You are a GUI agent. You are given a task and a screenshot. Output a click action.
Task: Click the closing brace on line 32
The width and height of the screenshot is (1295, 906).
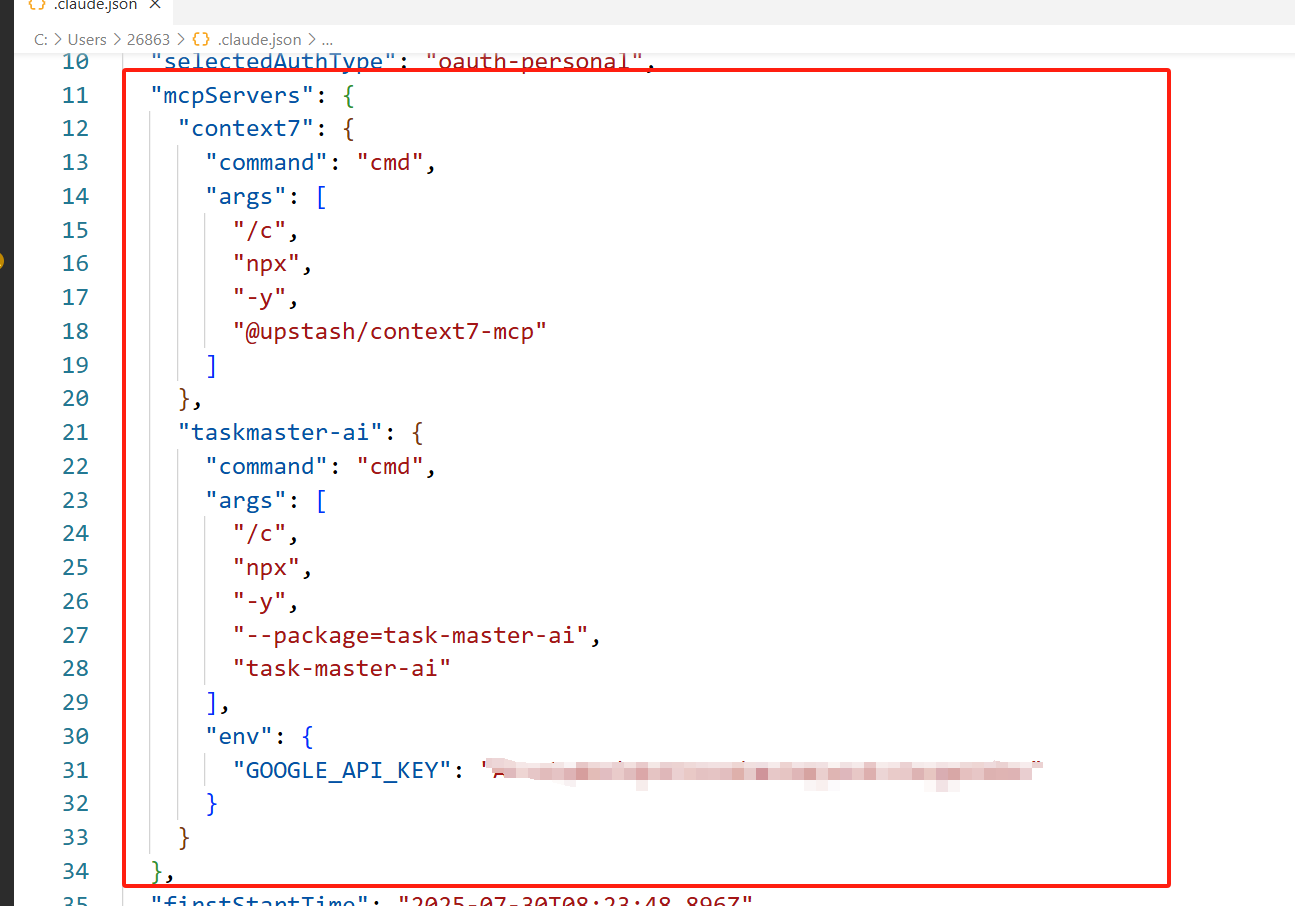point(212,803)
